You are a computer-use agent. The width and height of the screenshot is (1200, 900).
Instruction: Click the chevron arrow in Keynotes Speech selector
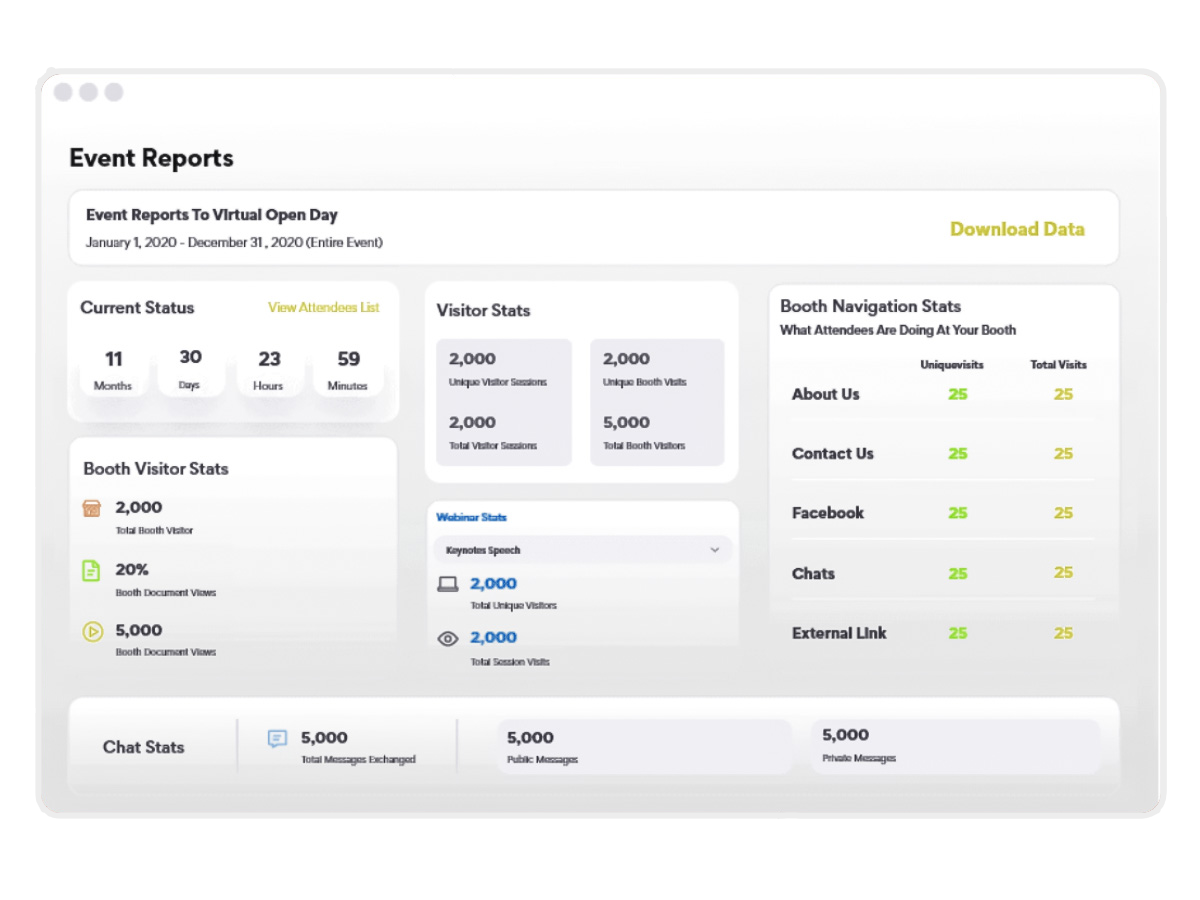(714, 550)
